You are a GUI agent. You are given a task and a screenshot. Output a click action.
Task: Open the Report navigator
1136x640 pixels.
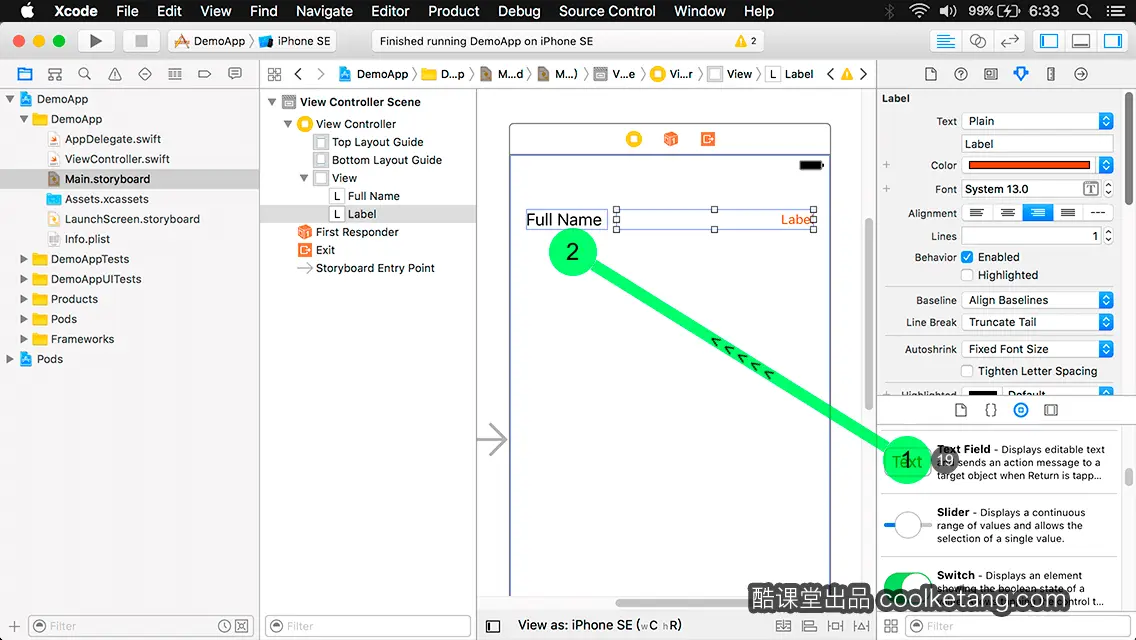pos(235,74)
